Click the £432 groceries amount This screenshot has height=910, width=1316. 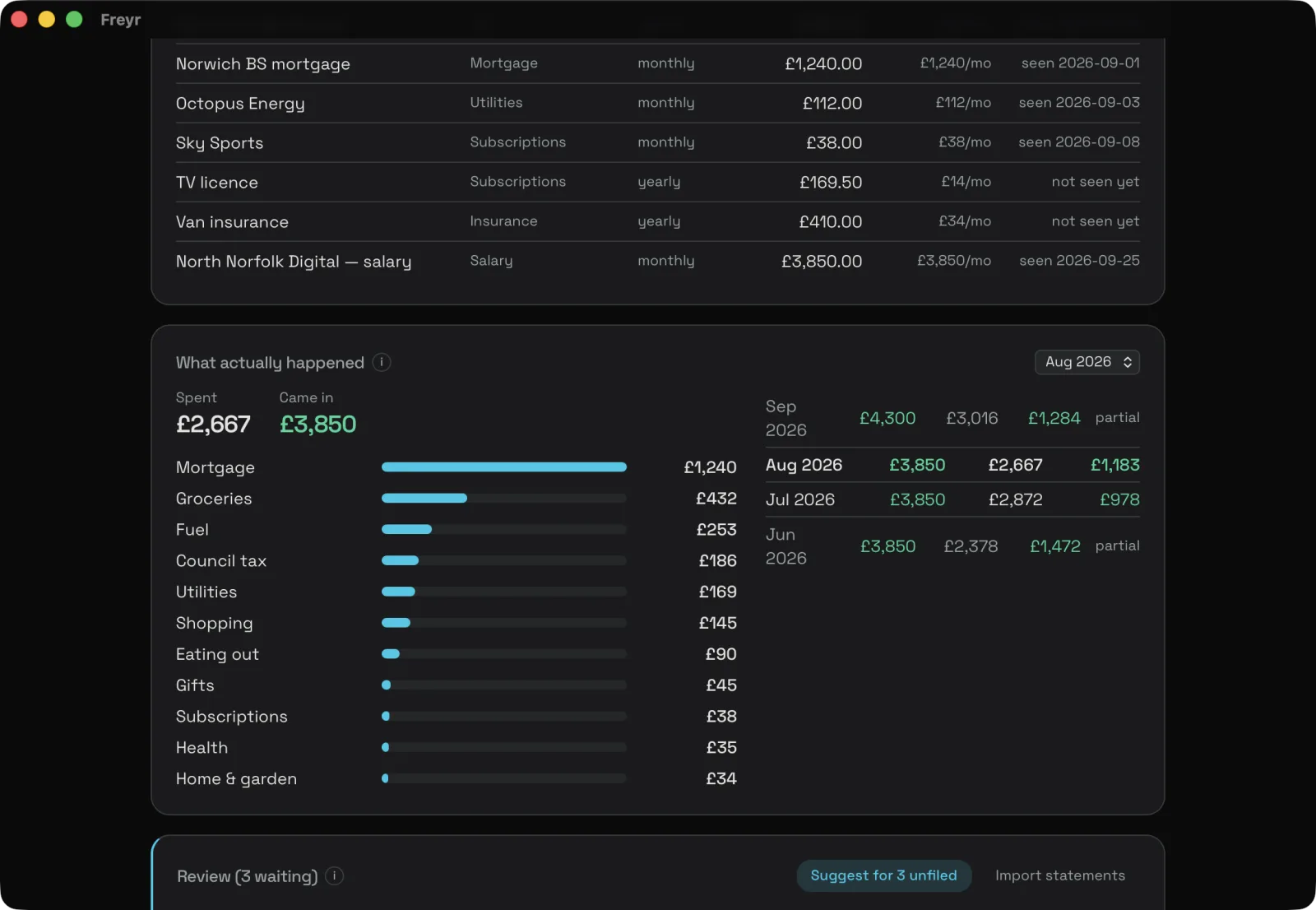tap(716, 499)
